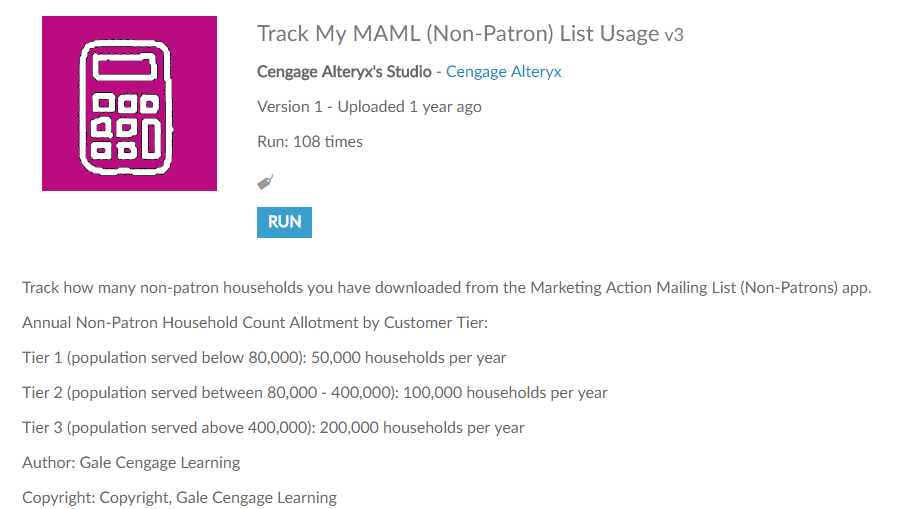The width and height of the screenshot is (900, 509).
Task: Select the Cengage Alteryx's Studio bold text
Action: (344, 72)
